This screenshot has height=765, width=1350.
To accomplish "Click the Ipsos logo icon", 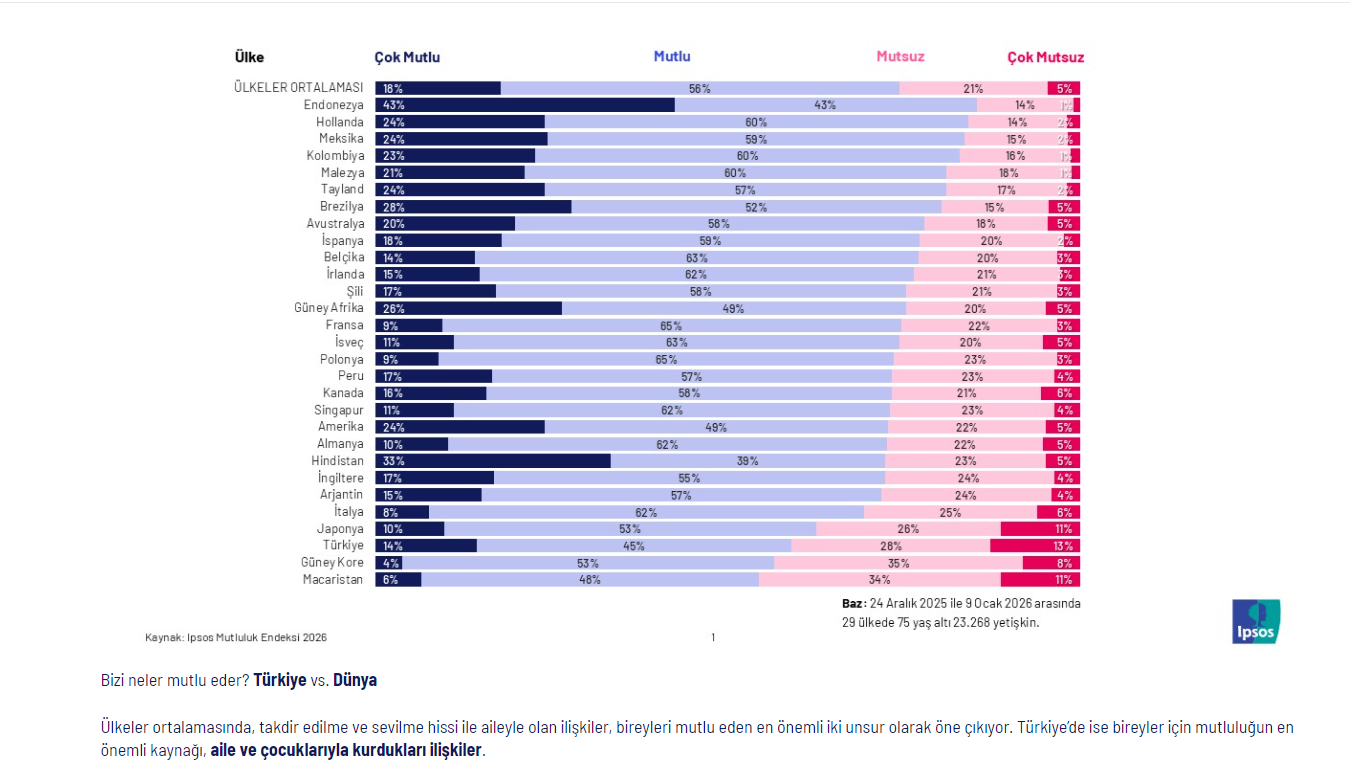I will coord(1256,621).
